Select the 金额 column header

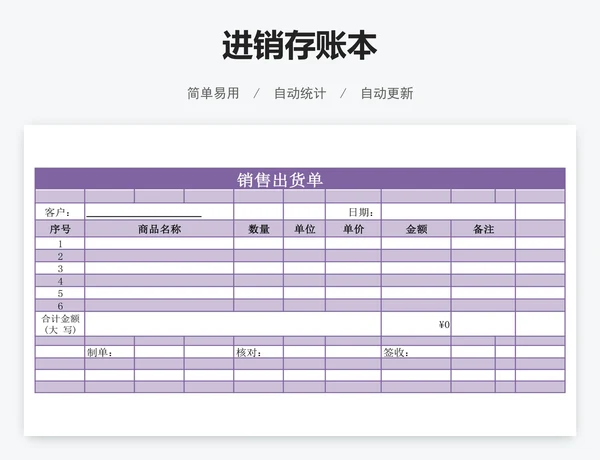pyautogui.click(x=416, y=229)
